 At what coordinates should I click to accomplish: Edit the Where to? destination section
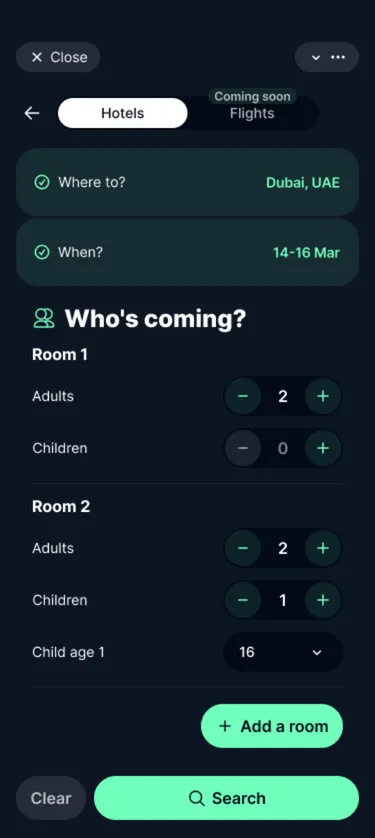tap(188, 182)
